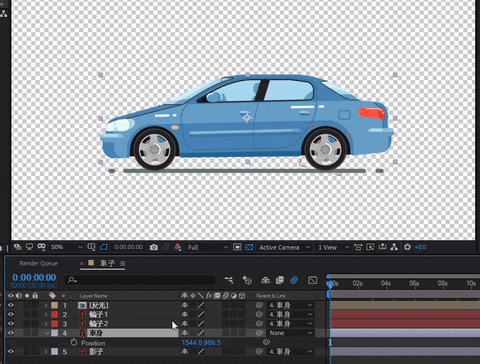Image resolution: width=480 pixels, height=364 pixels.
Task: Toggle visibility of the 反光 layer
Action: (x=11, y=305)
